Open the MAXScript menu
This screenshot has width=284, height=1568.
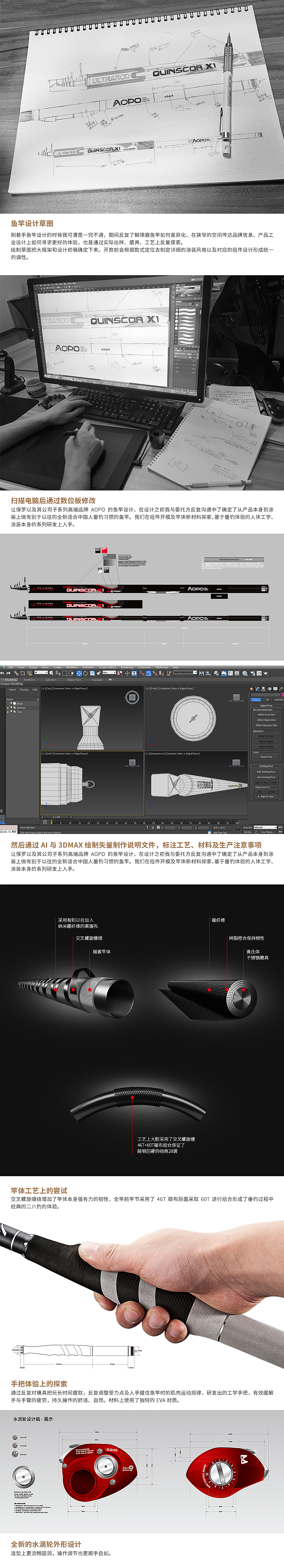click(162, 668)
